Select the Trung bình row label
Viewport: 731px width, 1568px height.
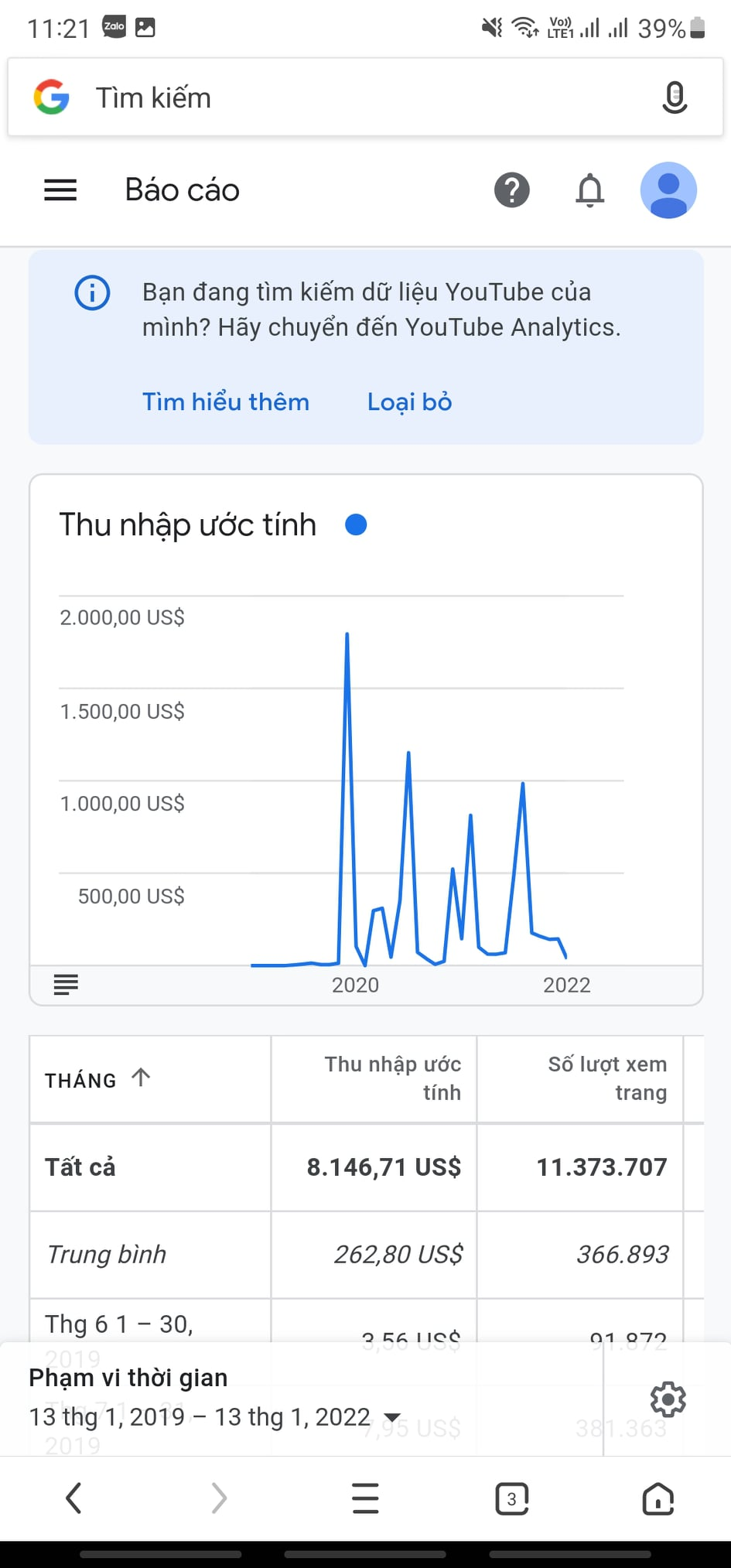[x=107, y=1255]
